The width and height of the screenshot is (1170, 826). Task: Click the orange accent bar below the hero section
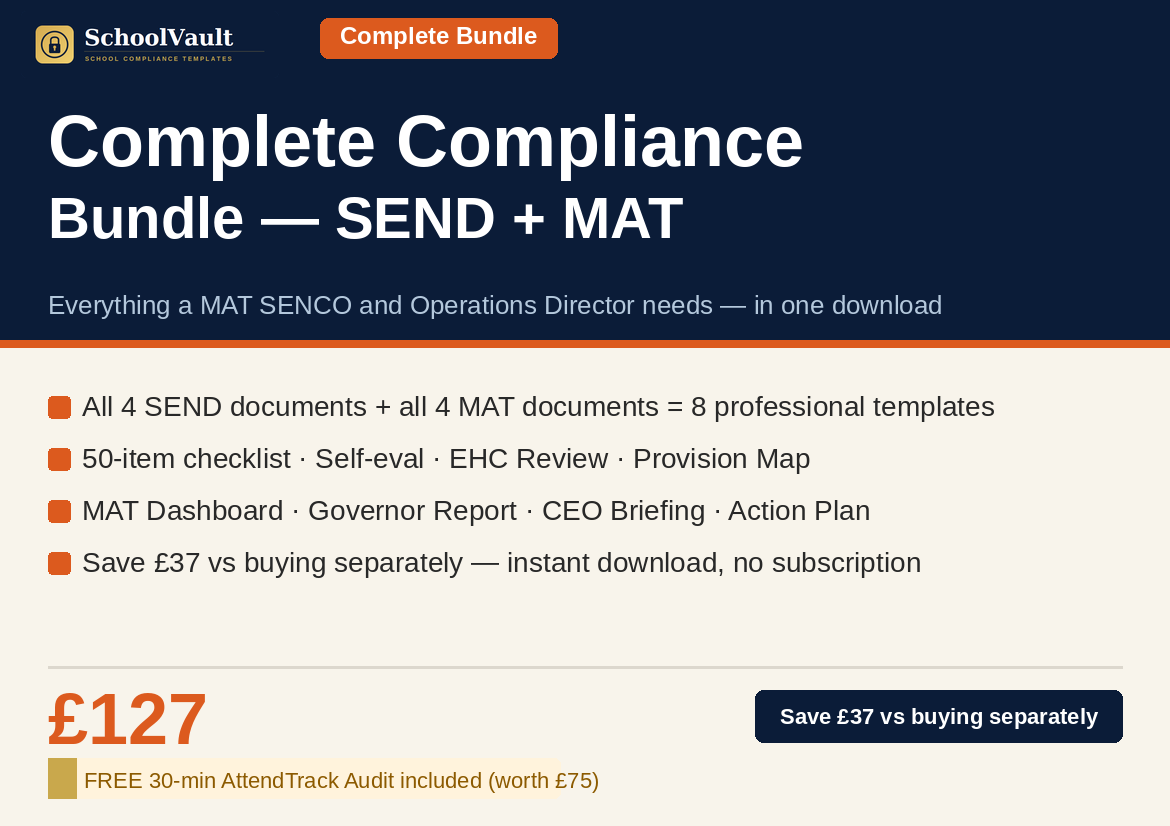[x=585, y=342]
